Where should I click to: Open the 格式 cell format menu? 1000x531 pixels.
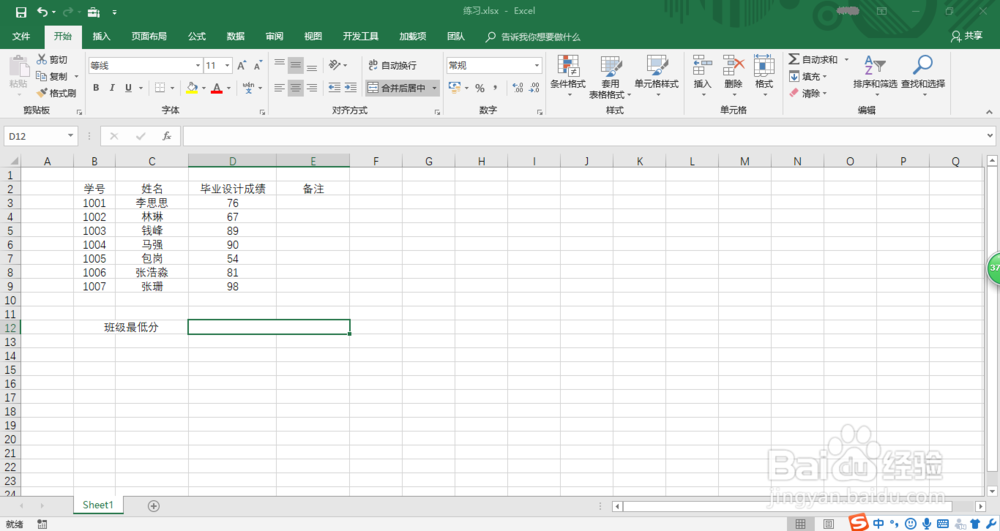tap(764, 75)
